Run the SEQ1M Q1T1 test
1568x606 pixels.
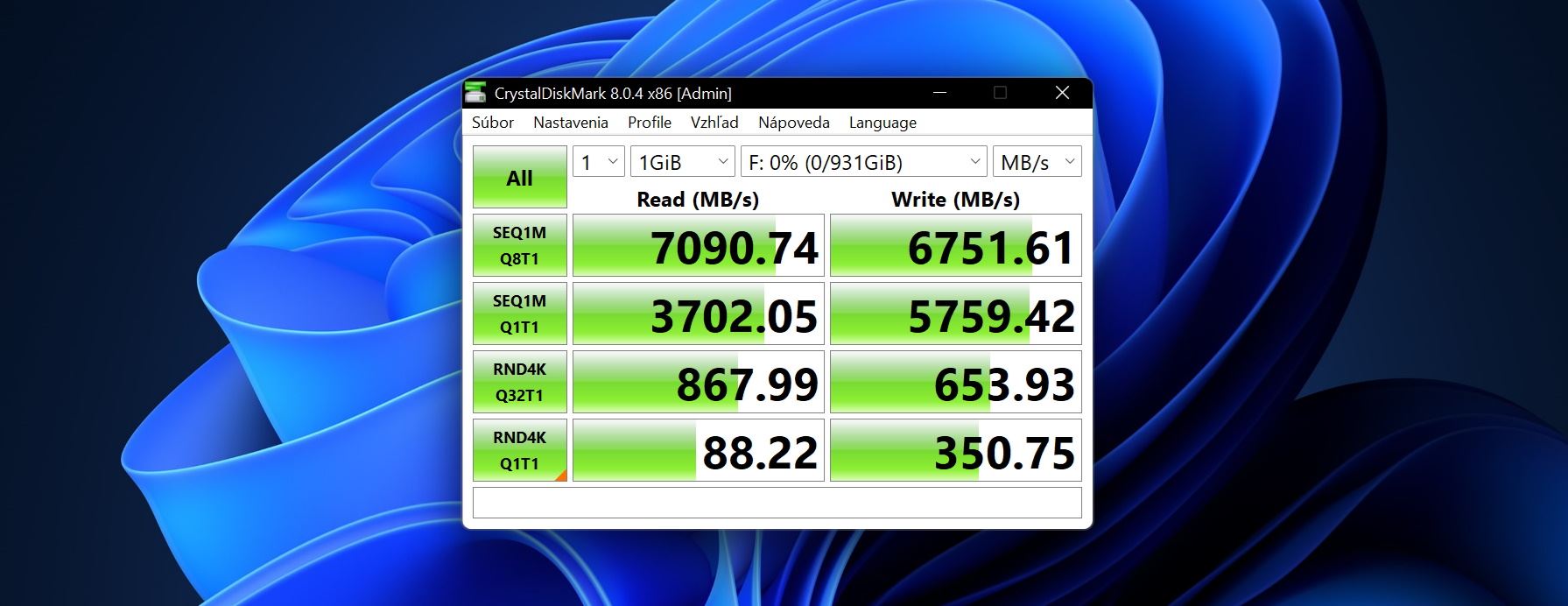(520, 314)
